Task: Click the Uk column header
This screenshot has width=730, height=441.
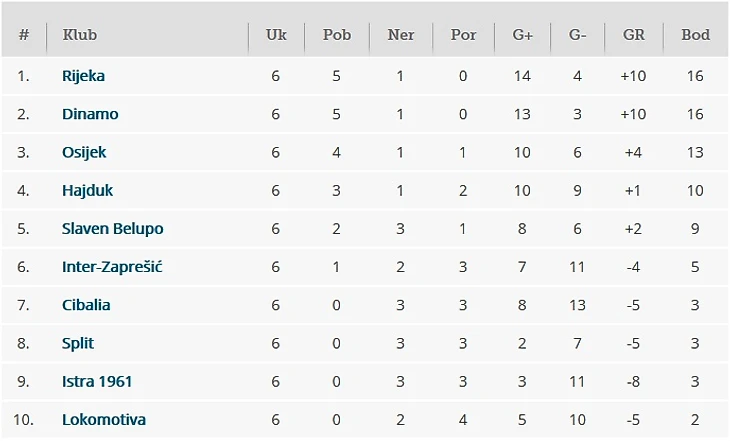Action: click(276, 35)
